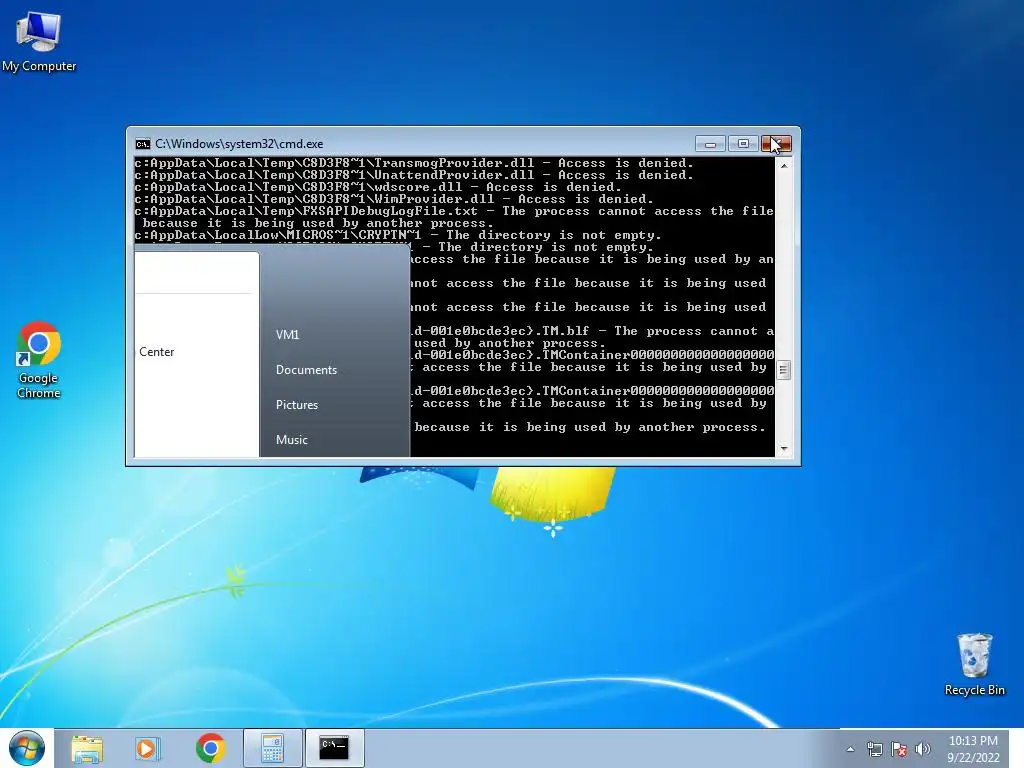Open the Recycle Bin desktop icon
1024x768 pixels.
coord(974,665)
